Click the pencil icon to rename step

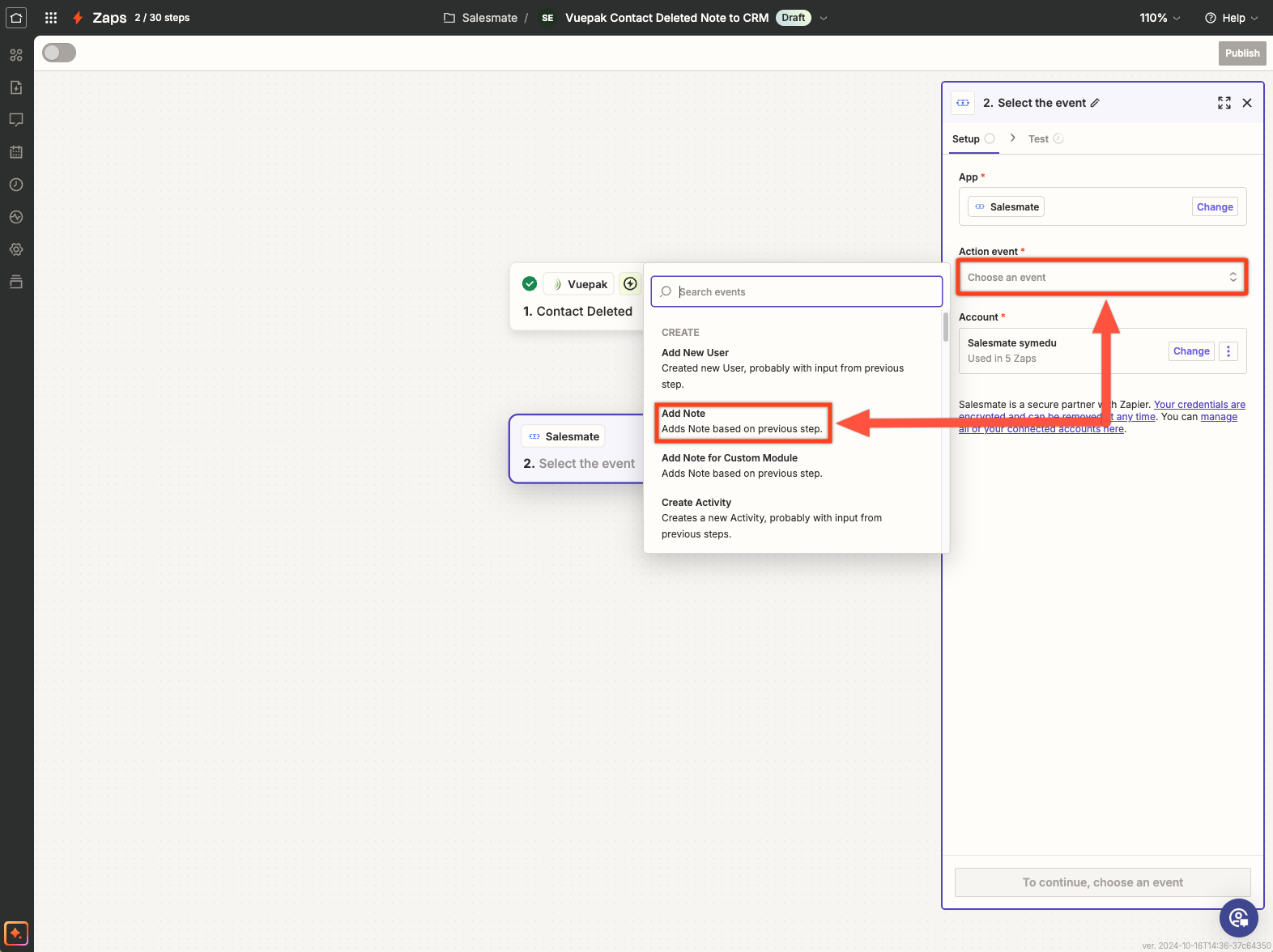click(x=1095, y=103)
